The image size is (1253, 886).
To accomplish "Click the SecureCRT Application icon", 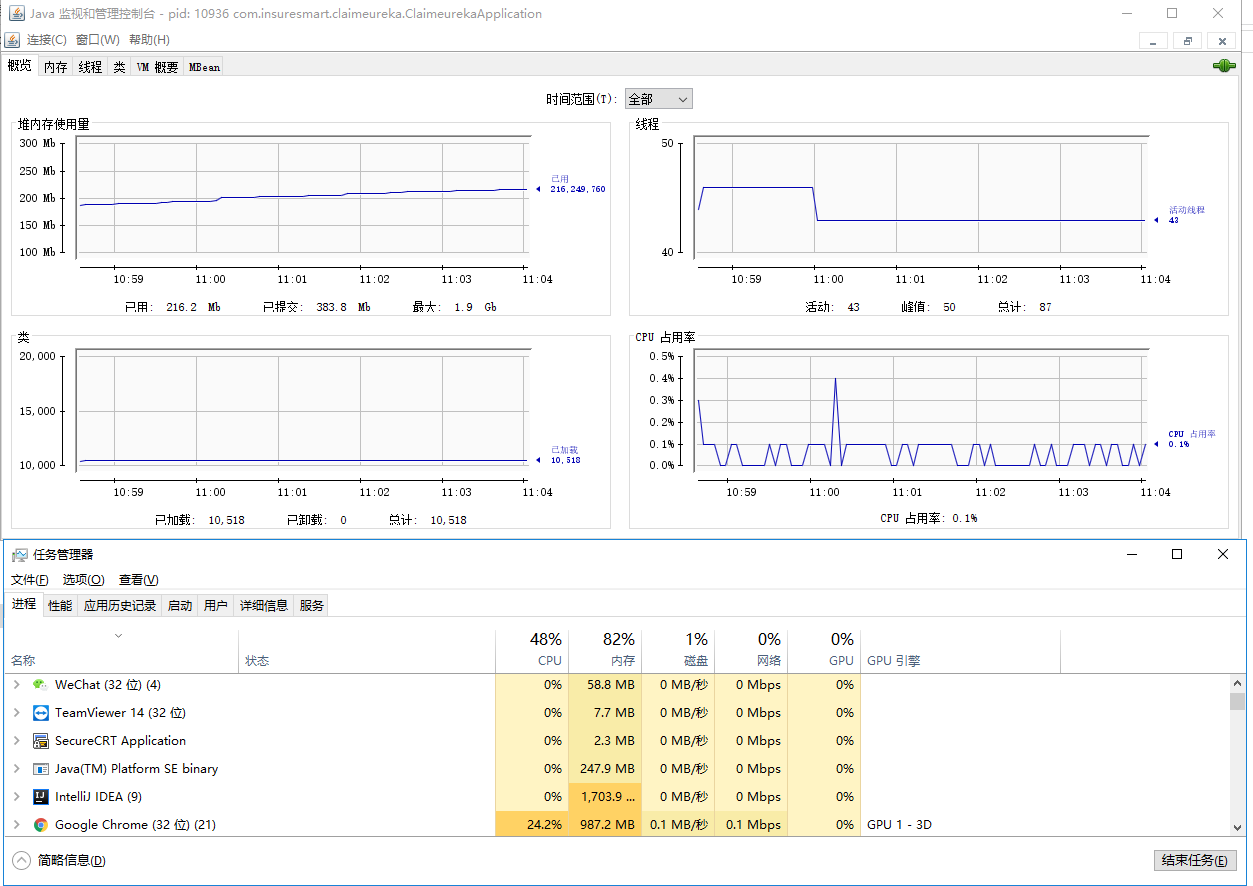I will coord(40,741).
